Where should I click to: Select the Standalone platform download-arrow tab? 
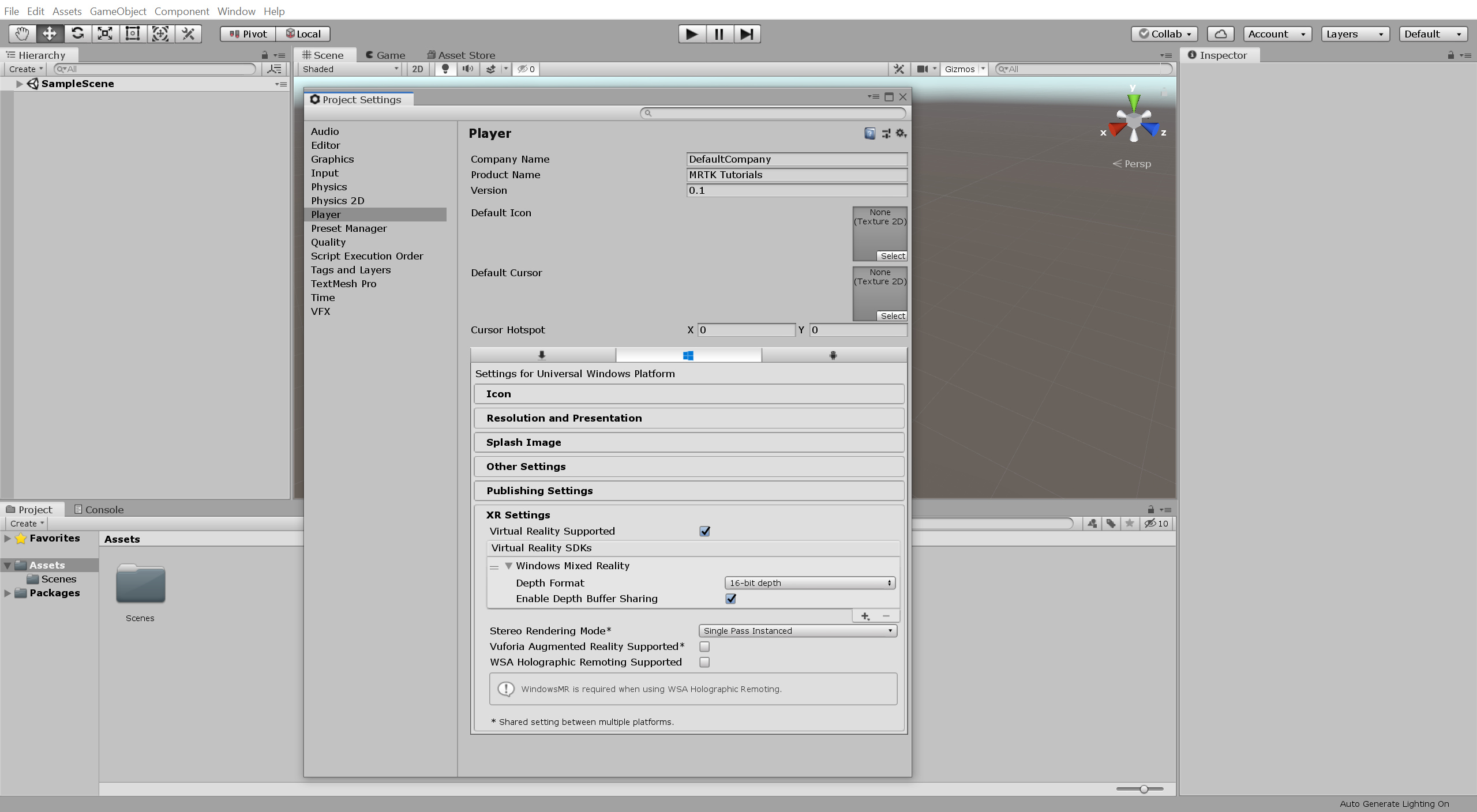pos(542,355)
